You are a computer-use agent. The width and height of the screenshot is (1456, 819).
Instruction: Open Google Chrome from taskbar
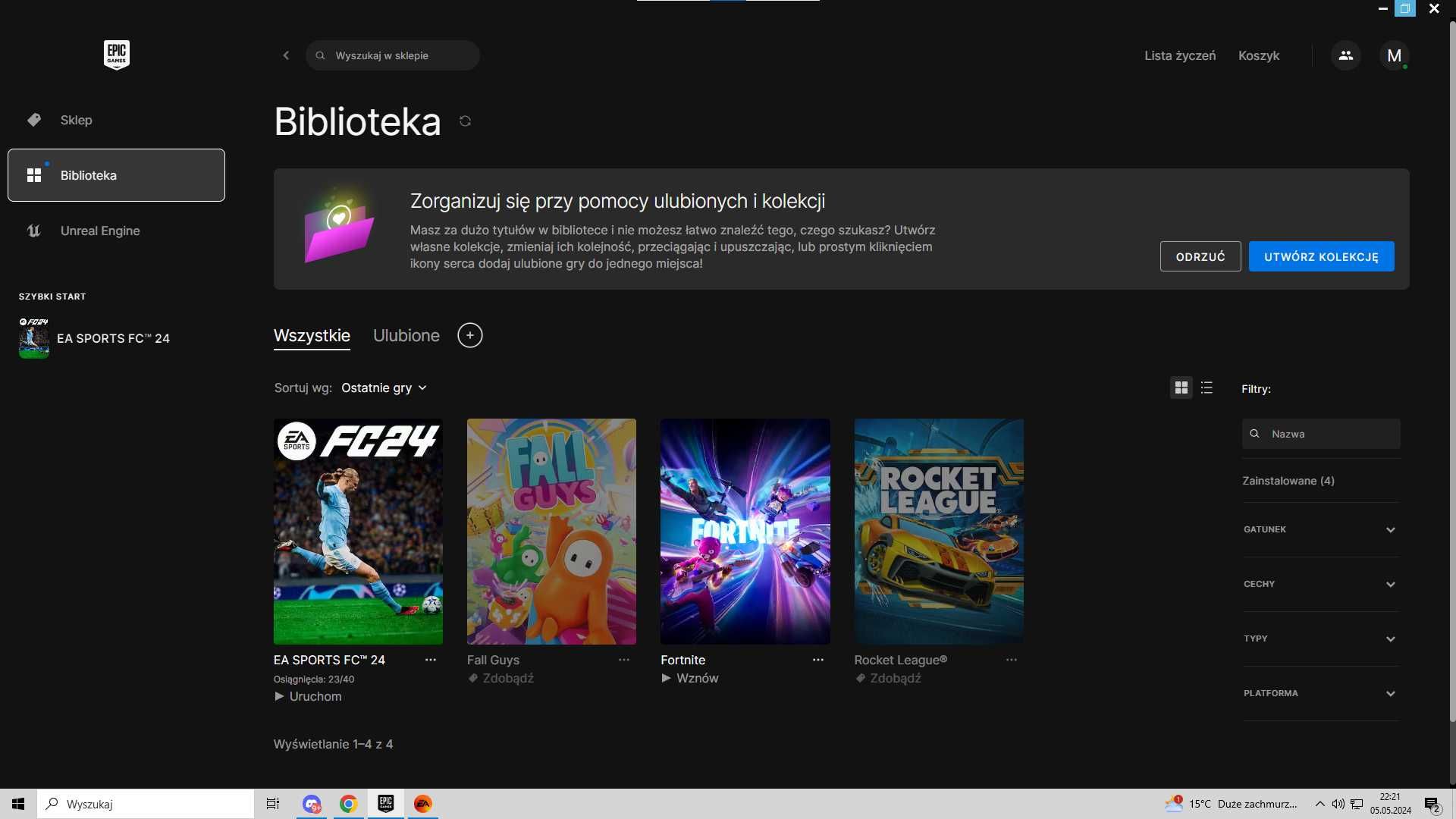(x=348, y=804)
